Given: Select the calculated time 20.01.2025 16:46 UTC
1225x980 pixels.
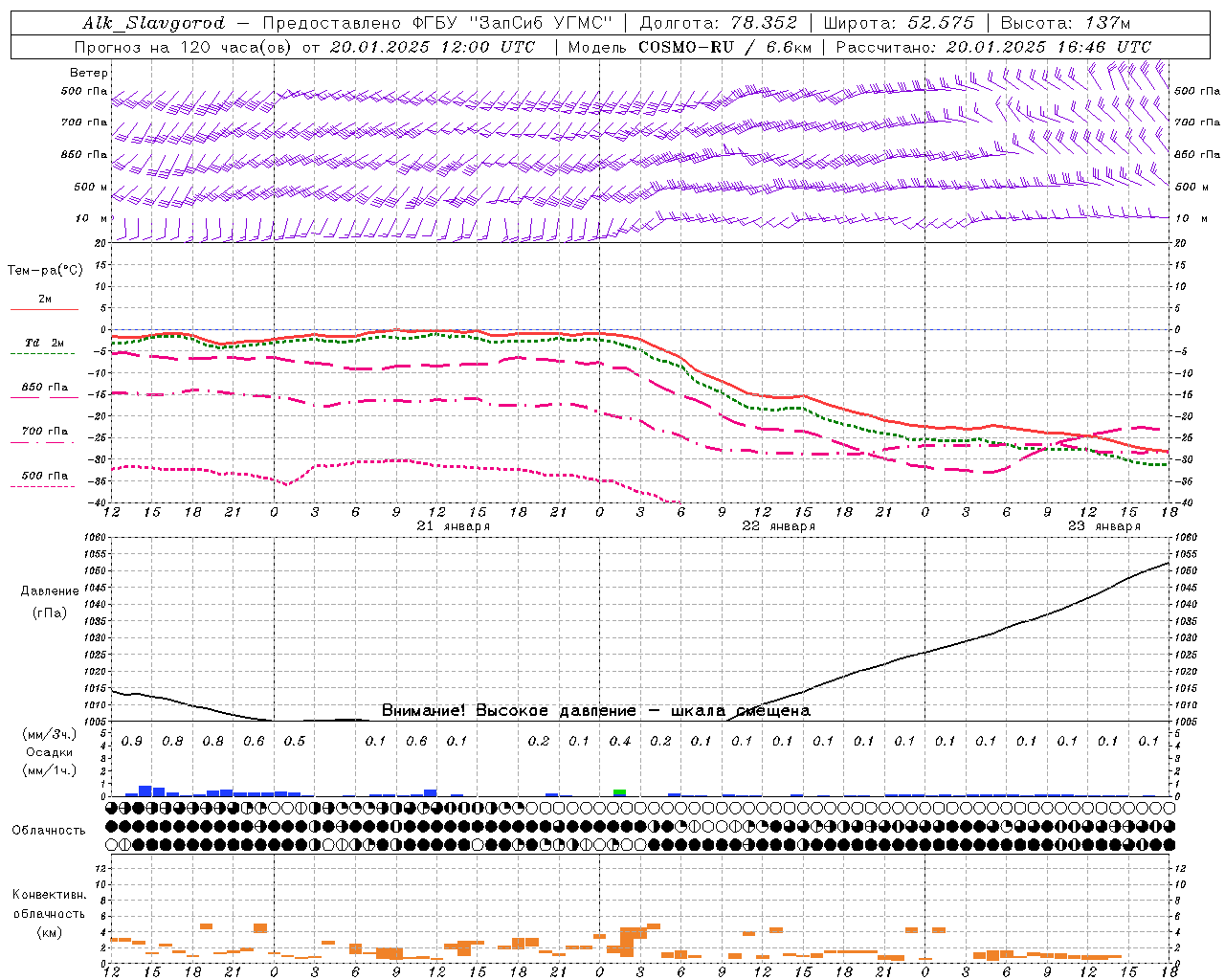Looking at the screenshot, I should [x=1048, y=47].
